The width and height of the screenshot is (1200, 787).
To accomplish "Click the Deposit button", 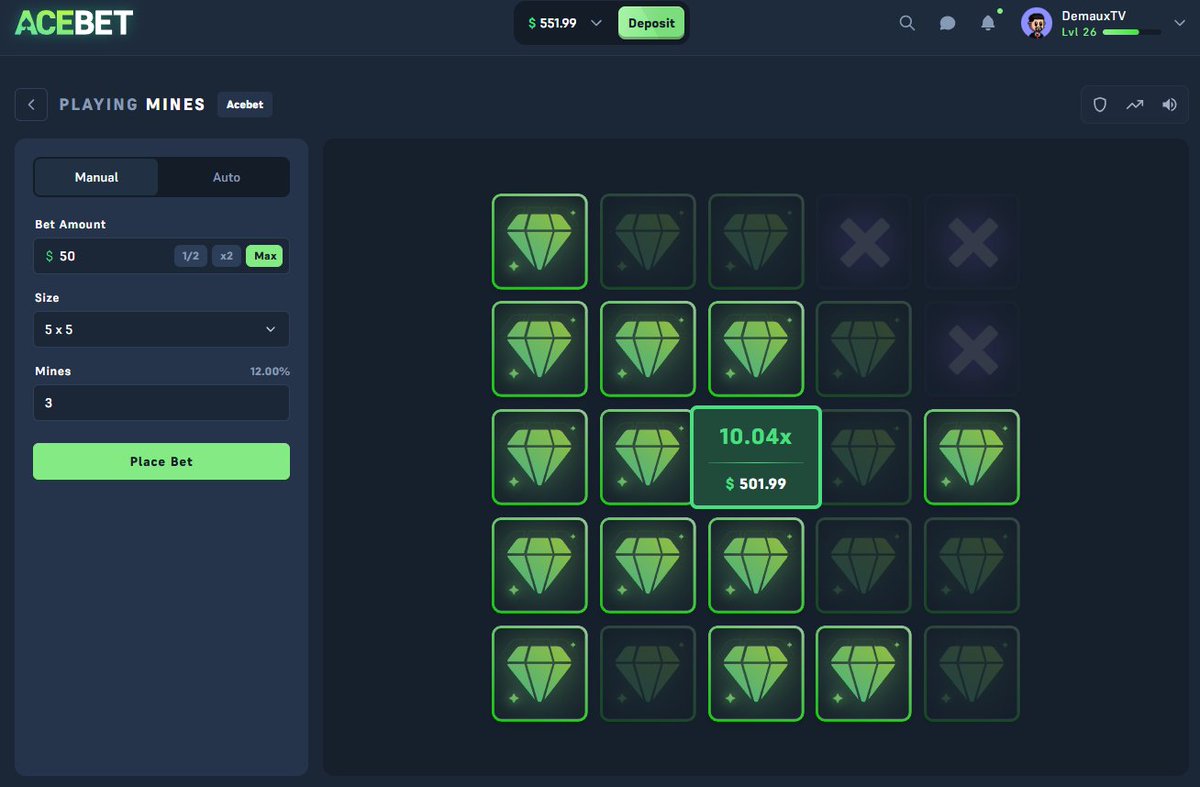I will pos(651,23).
